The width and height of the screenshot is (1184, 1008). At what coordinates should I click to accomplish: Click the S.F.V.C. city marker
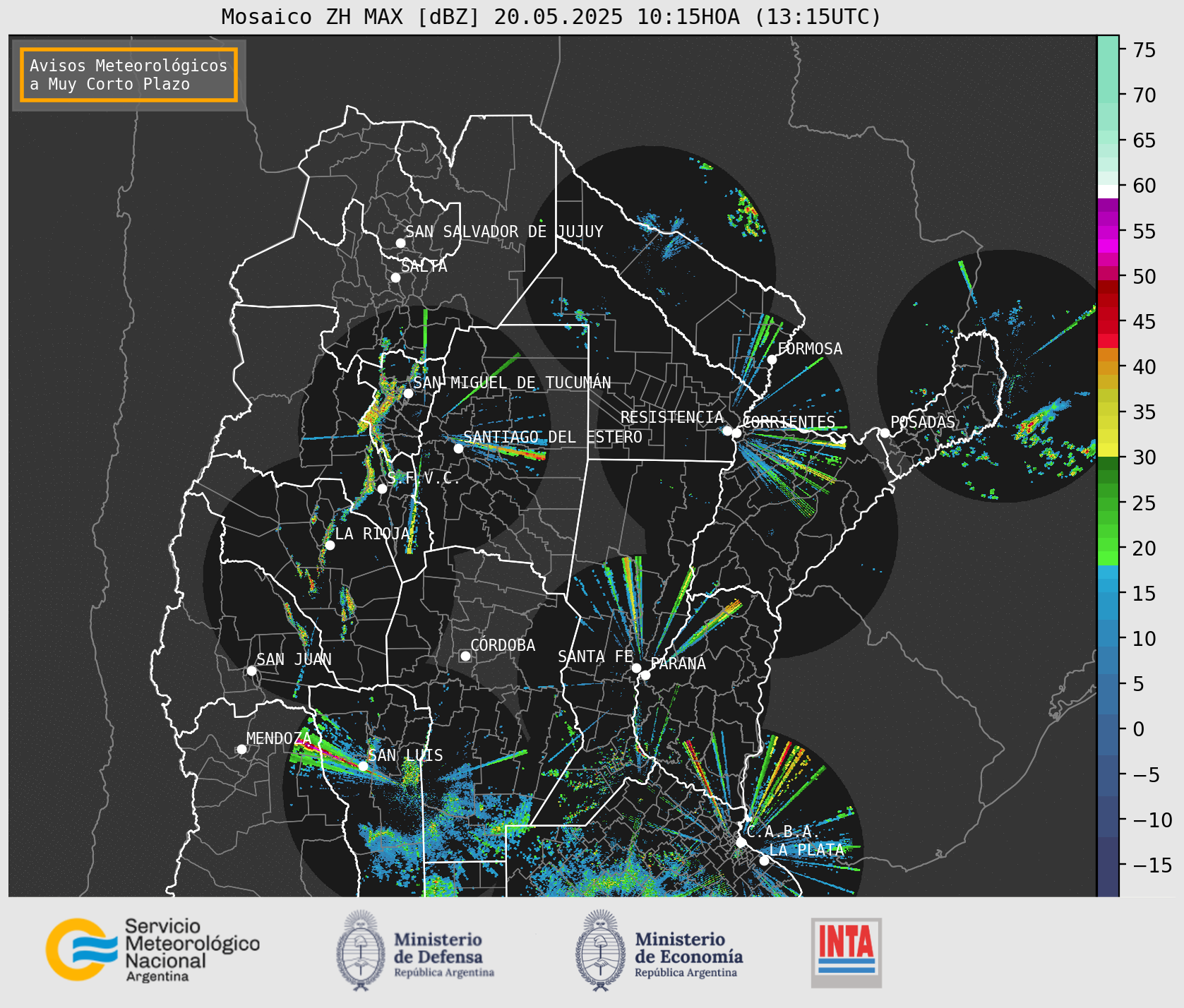coord(382,488)
